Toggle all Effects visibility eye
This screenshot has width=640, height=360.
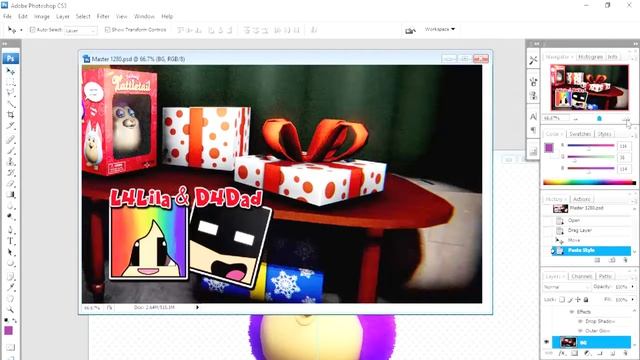572,312
